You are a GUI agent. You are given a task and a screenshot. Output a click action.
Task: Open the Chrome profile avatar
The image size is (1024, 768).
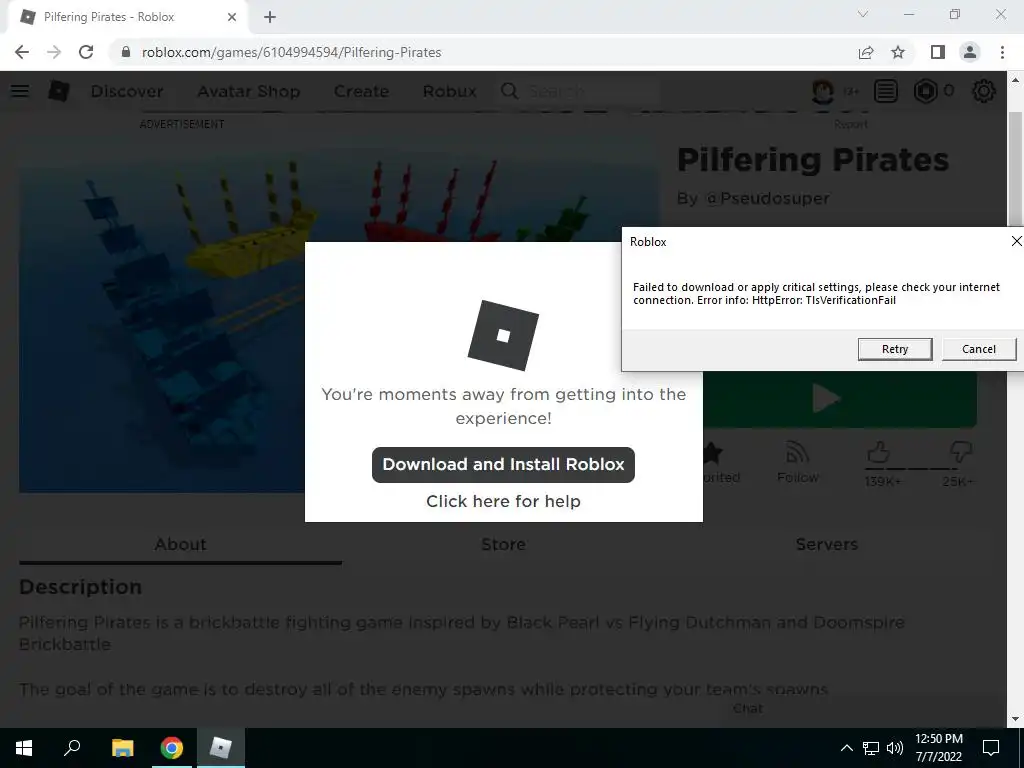coord(970,52)
